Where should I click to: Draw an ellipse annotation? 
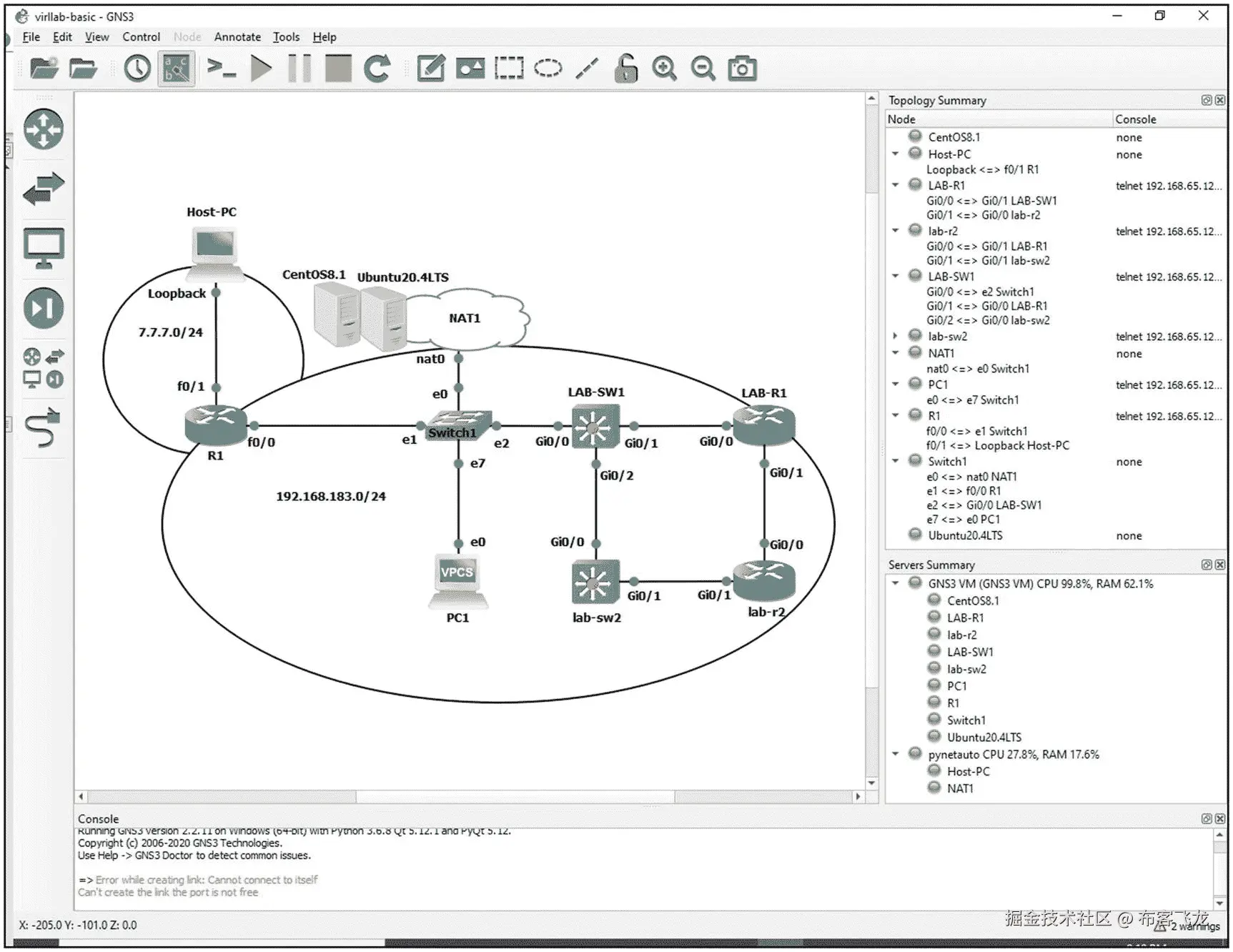(x=547, y=68)
